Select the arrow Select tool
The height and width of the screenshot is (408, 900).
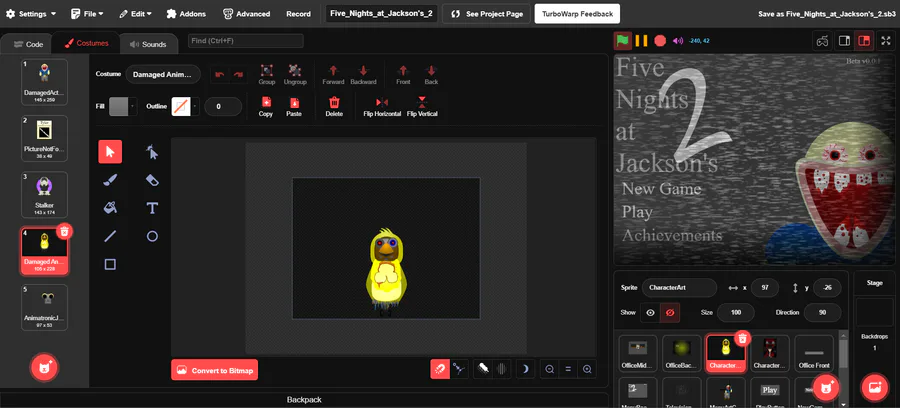(110, 151)
